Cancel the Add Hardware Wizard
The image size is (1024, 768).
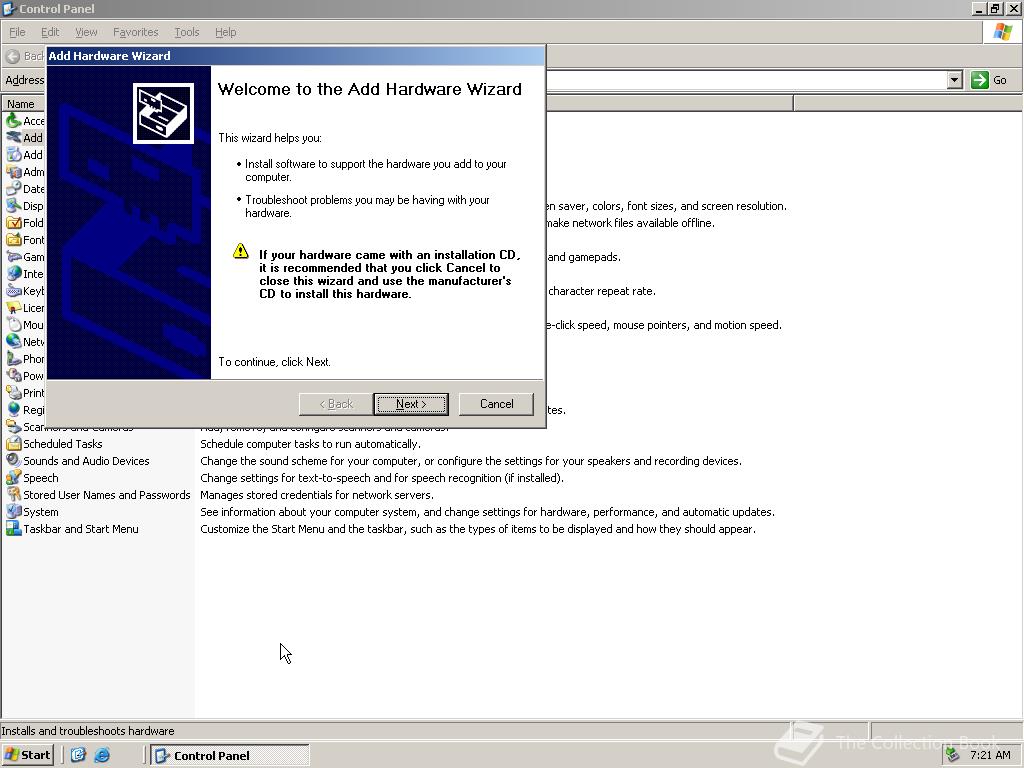496,404
